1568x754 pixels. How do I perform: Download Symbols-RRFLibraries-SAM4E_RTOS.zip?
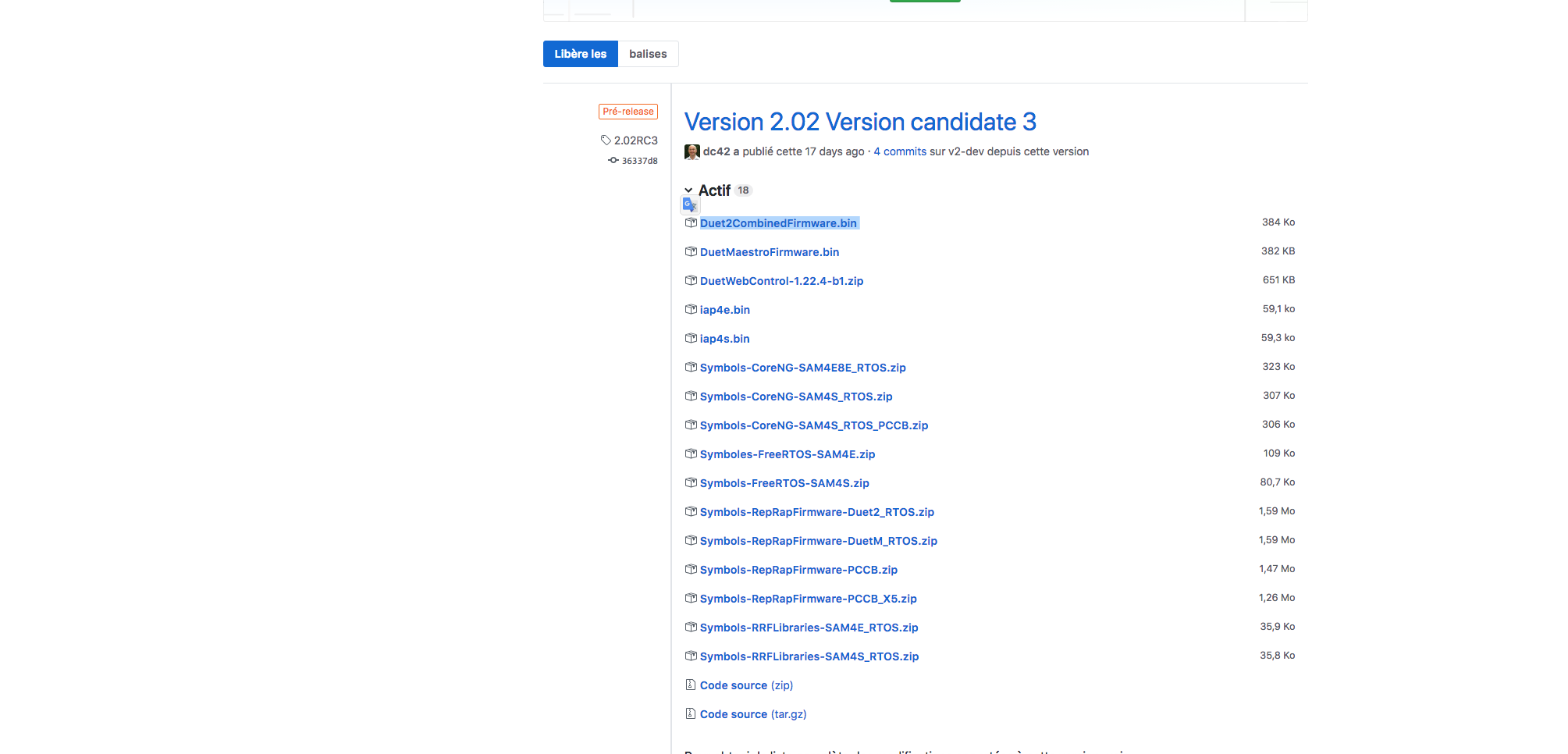point(809,628)
